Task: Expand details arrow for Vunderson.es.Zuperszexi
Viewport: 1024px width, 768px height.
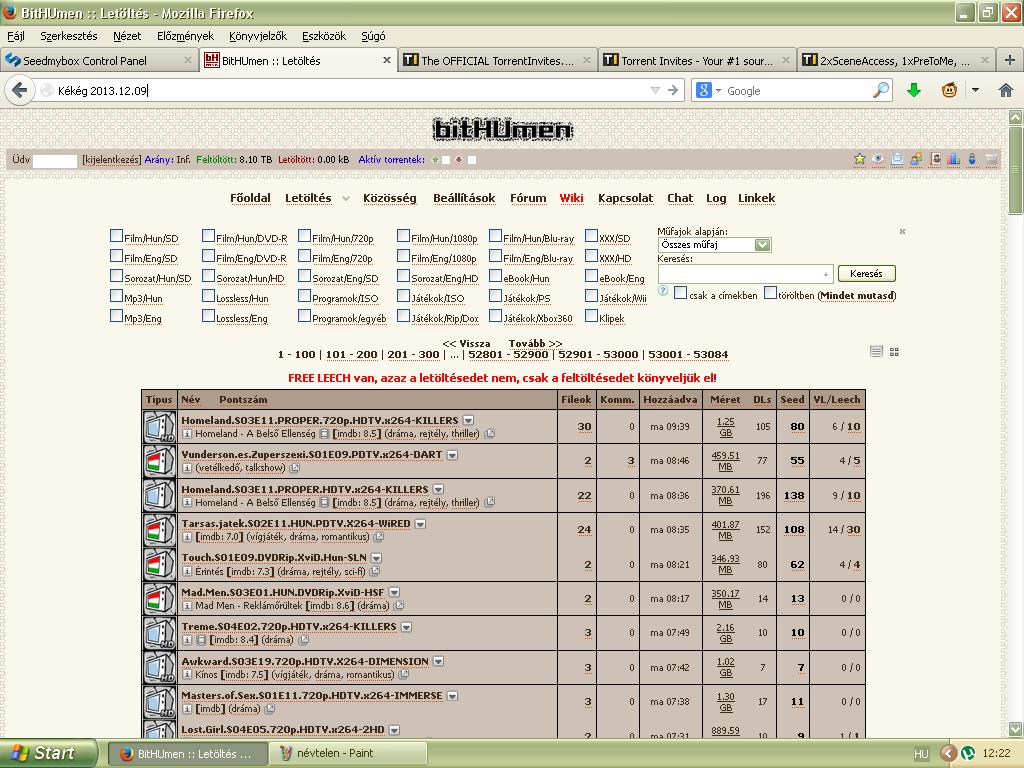Action: pos(453,455)
